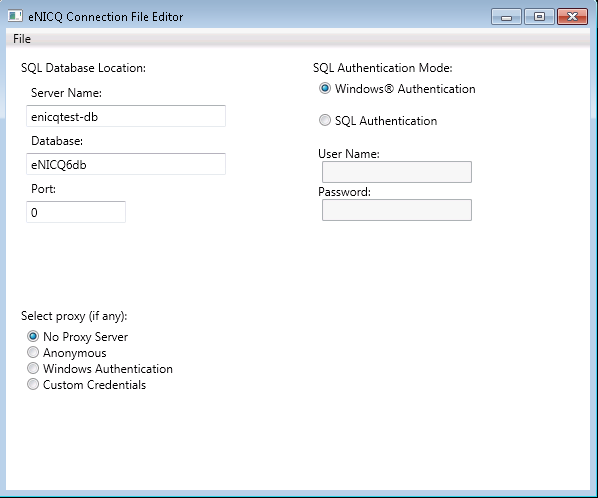Image resolution: width=598 pixels, height=498 pixels.
Task: Click the eNICQ application icon in title bar
Action: (x=15, y=16)
